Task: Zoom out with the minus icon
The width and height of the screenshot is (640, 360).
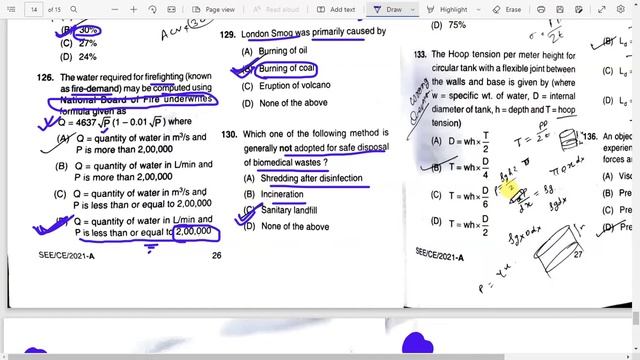Action: (x=115, y=9)
